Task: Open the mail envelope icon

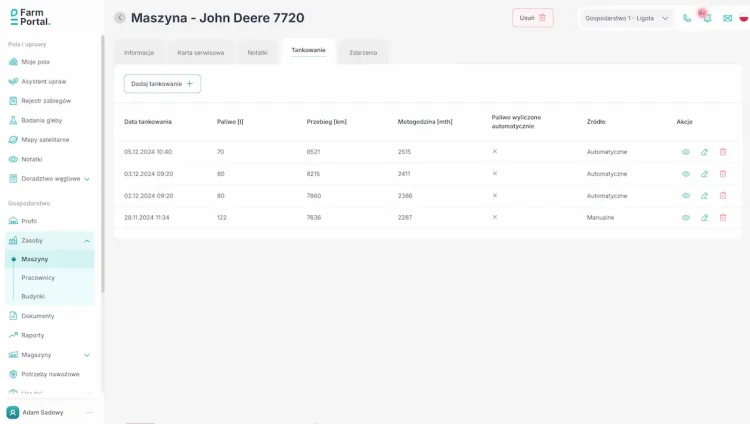Action: [x=727, y=18]
